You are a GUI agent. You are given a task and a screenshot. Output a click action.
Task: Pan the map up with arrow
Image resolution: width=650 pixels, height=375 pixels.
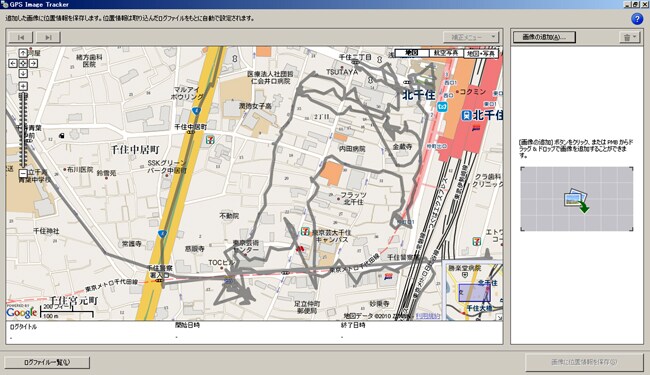coord(23,53)
